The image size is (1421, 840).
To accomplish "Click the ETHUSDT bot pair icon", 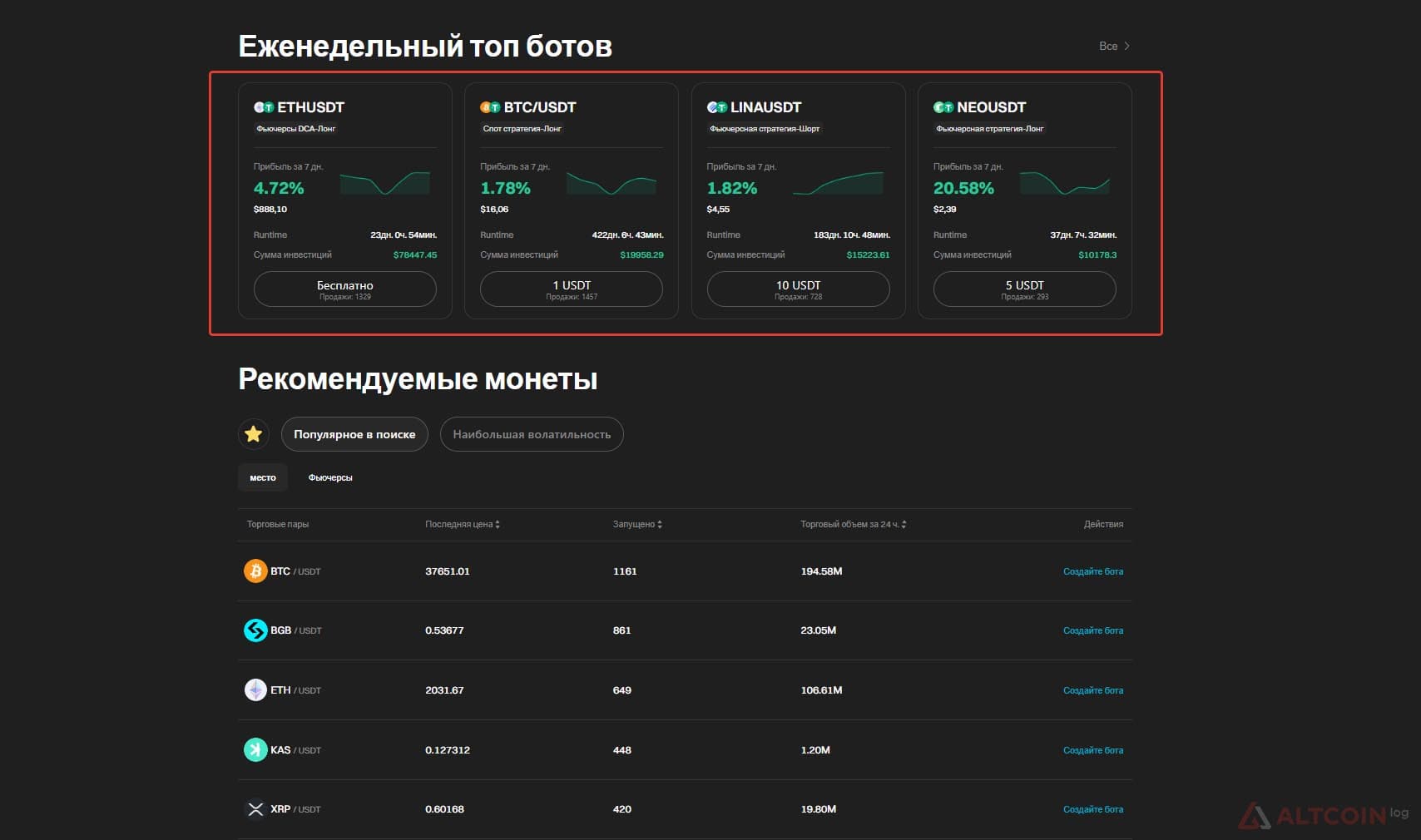I will [x=264, y=107].
